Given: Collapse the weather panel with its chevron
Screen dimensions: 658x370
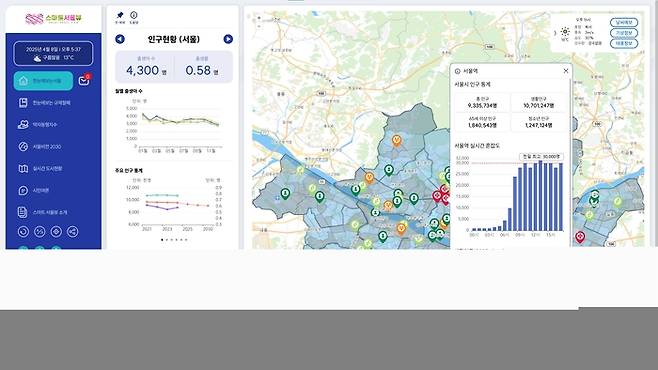Looking at the screenshot, I should pyautogui.click(x=555, y=33).
